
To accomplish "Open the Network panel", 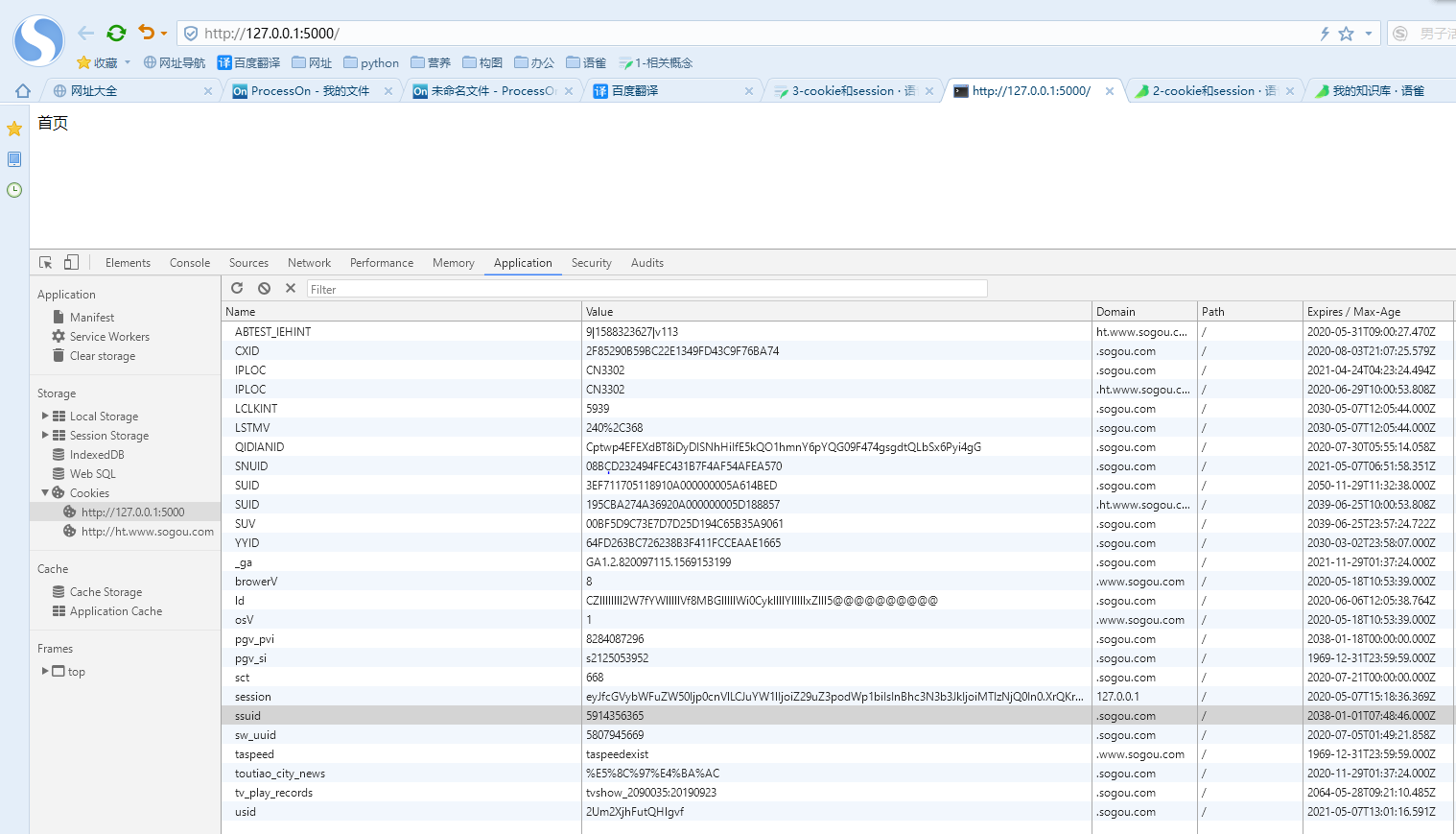I will pyautogui.click(x=309, y=263).
